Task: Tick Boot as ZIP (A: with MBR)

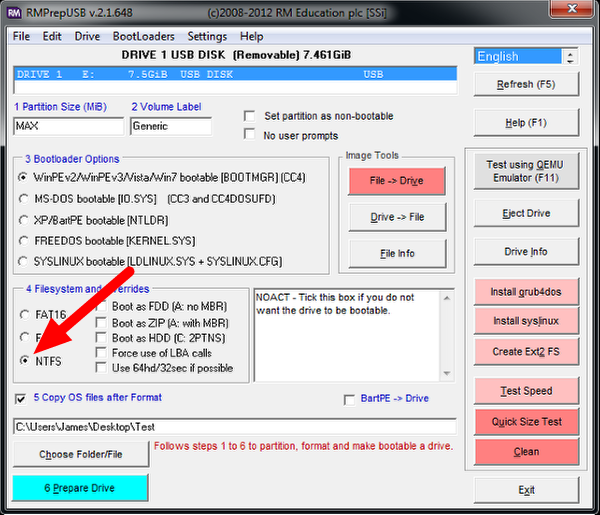Action: pyautogui.click(x=101, y=323)
